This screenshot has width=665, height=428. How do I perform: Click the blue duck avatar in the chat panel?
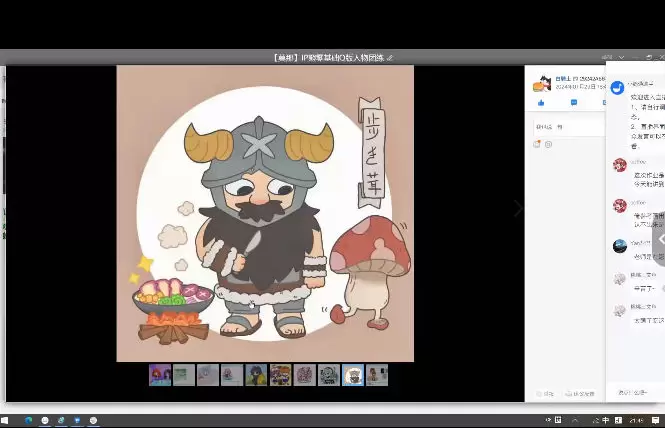point(617,88)
